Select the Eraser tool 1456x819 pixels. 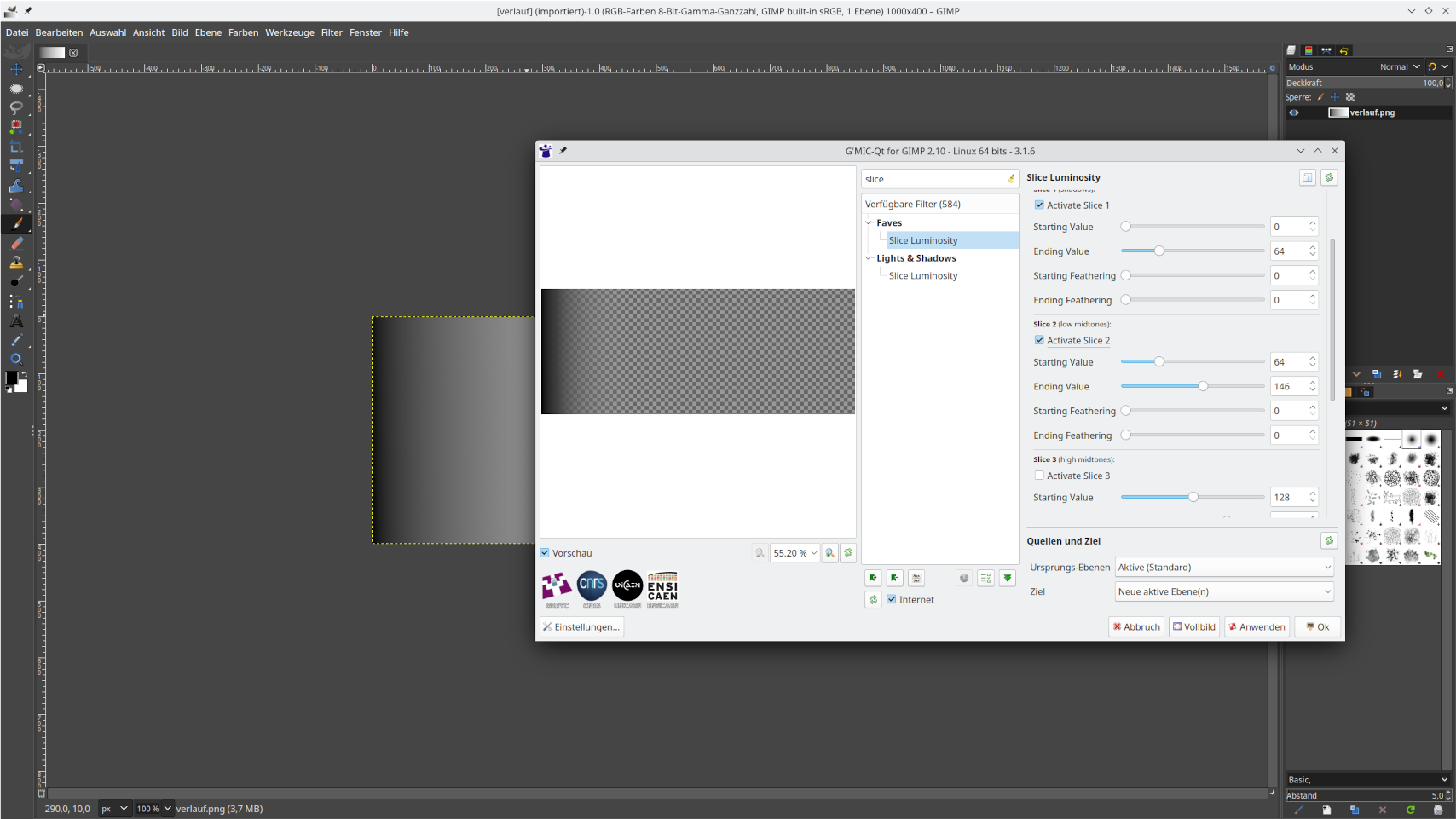[16, 244]
